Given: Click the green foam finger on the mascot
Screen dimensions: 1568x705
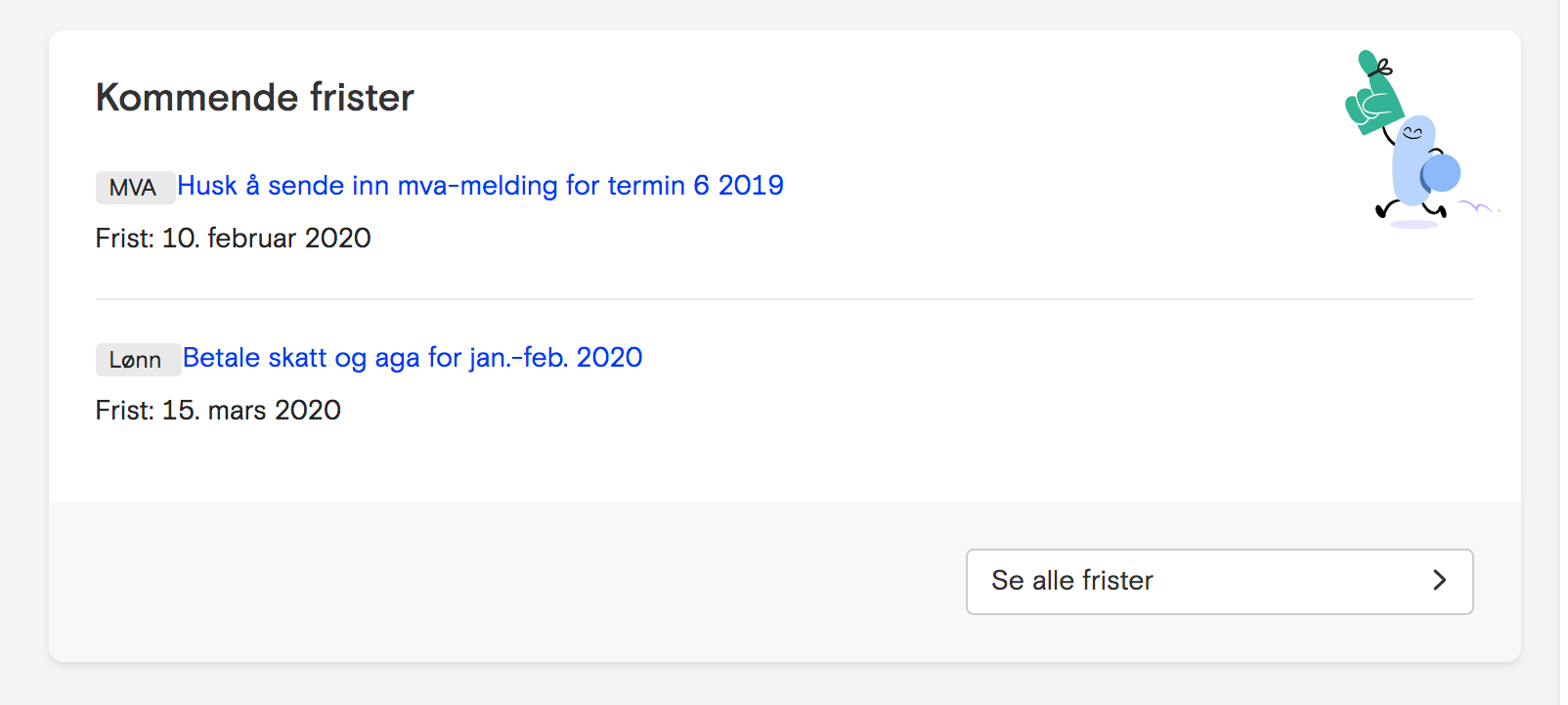Looking at the screenshot, I should pos(1373,94).
